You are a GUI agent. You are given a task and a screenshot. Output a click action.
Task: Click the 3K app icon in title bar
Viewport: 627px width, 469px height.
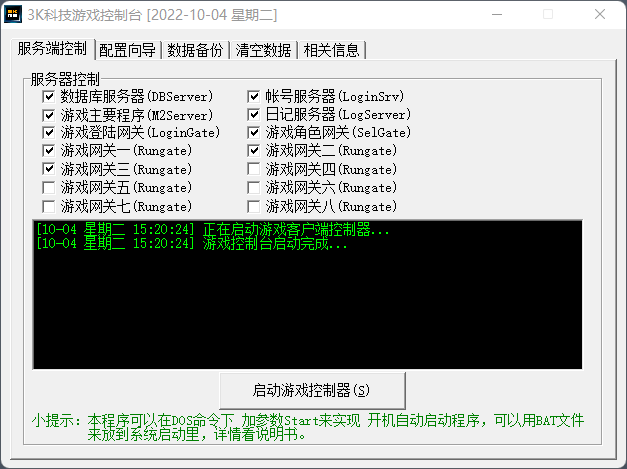(13, 14)
